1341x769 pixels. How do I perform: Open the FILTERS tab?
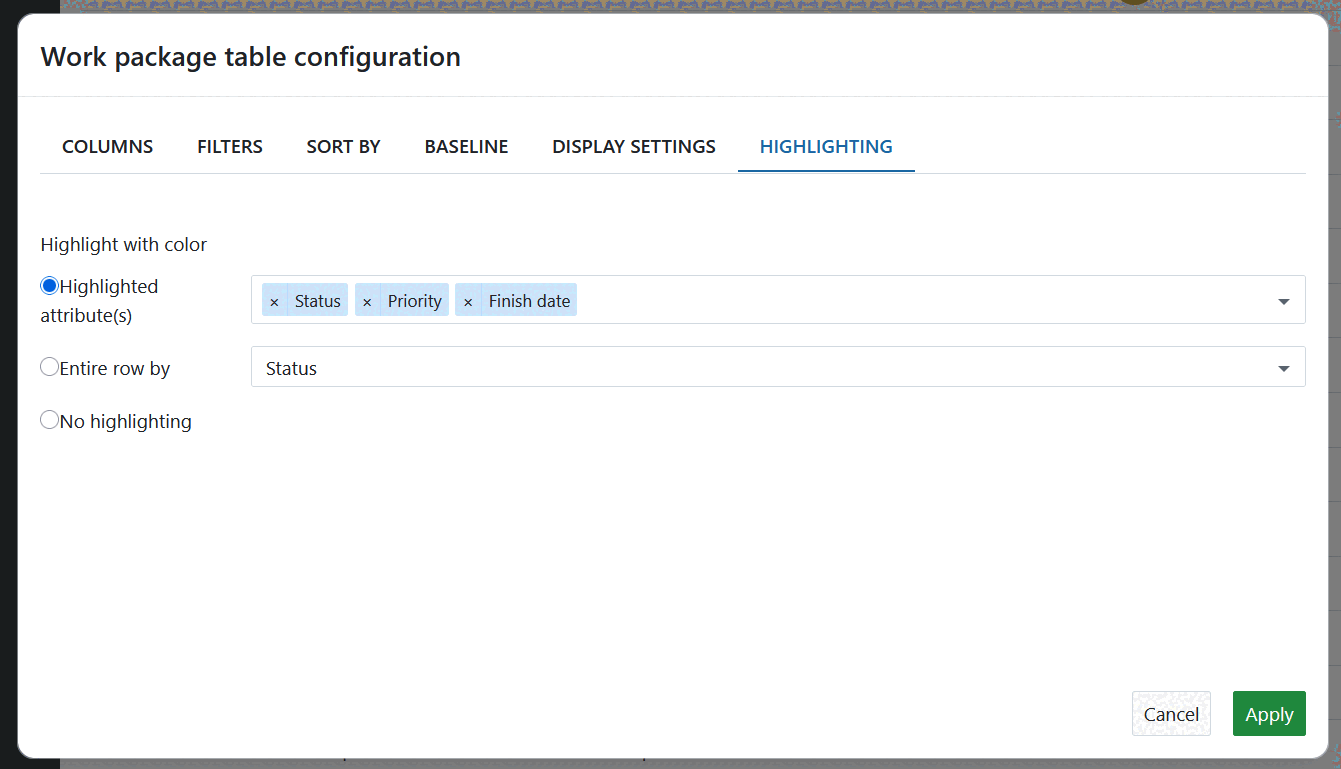[229, 146]
